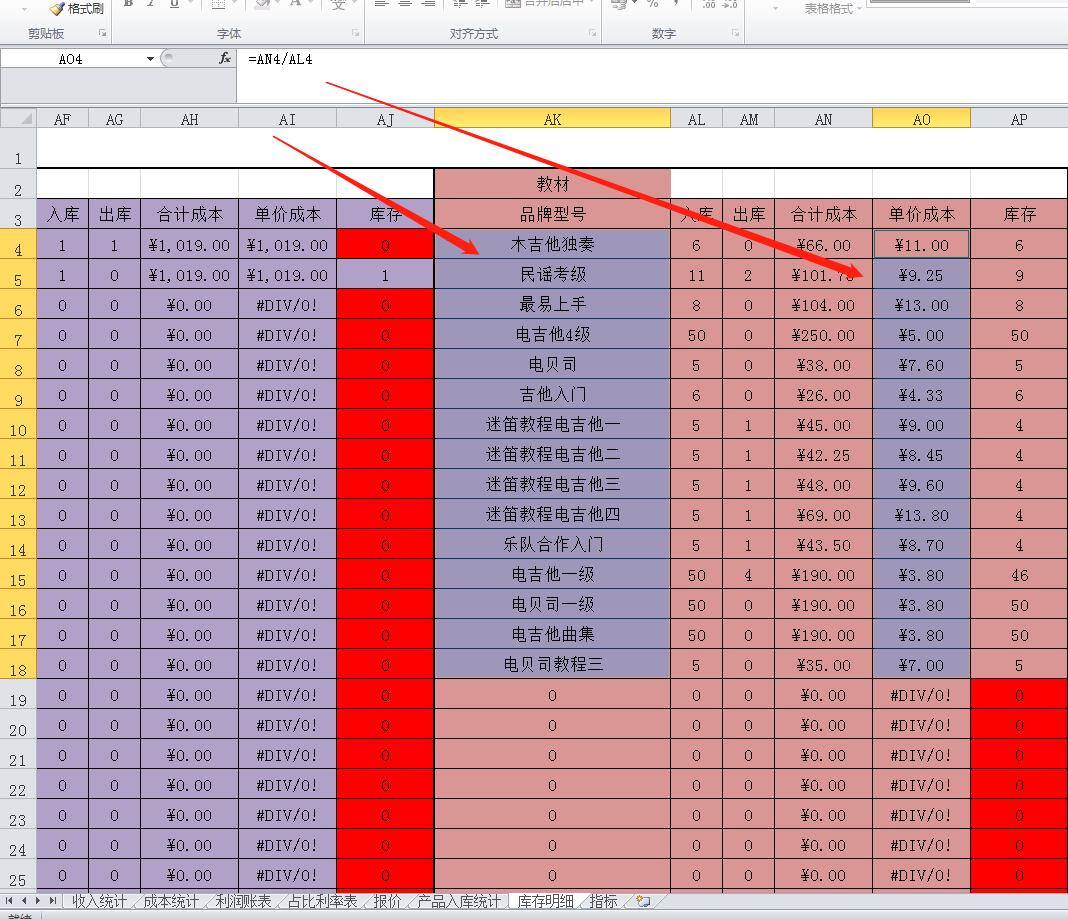Open the 利润账表 sheet tab

(x=243, y=901)
